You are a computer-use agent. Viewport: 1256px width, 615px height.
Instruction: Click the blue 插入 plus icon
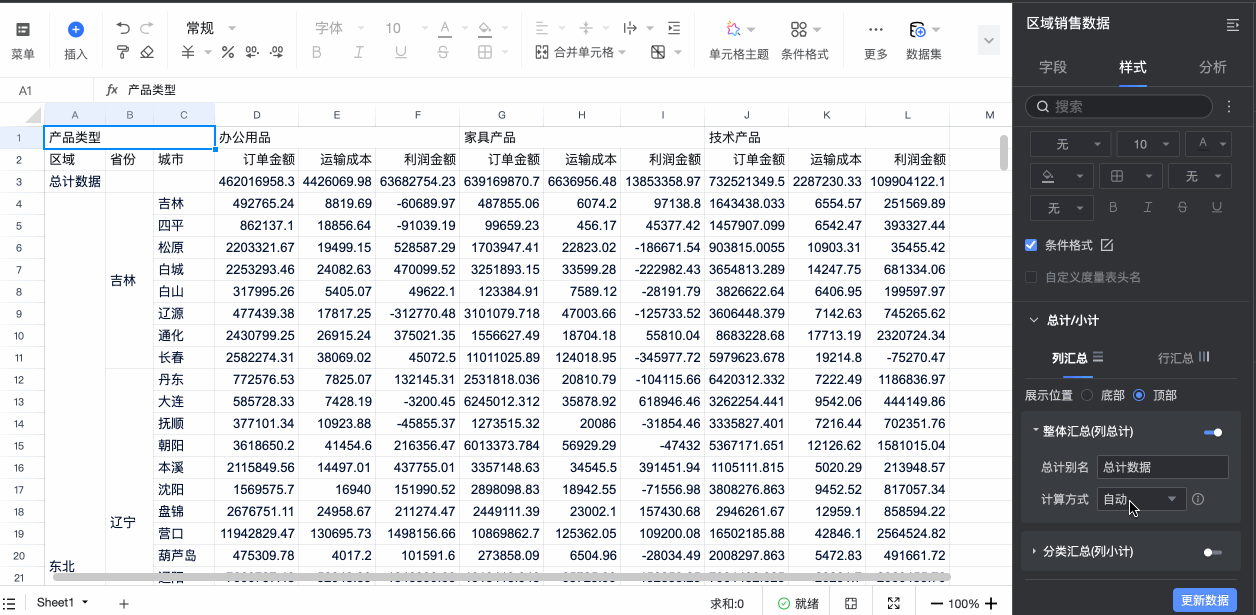pyautogui.click(x=76, y=30)
